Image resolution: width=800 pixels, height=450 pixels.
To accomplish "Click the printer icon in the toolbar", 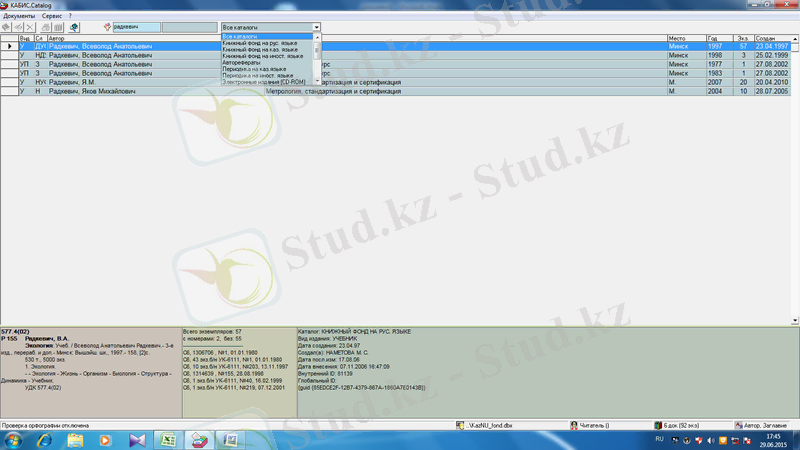I will coord(46,27).
